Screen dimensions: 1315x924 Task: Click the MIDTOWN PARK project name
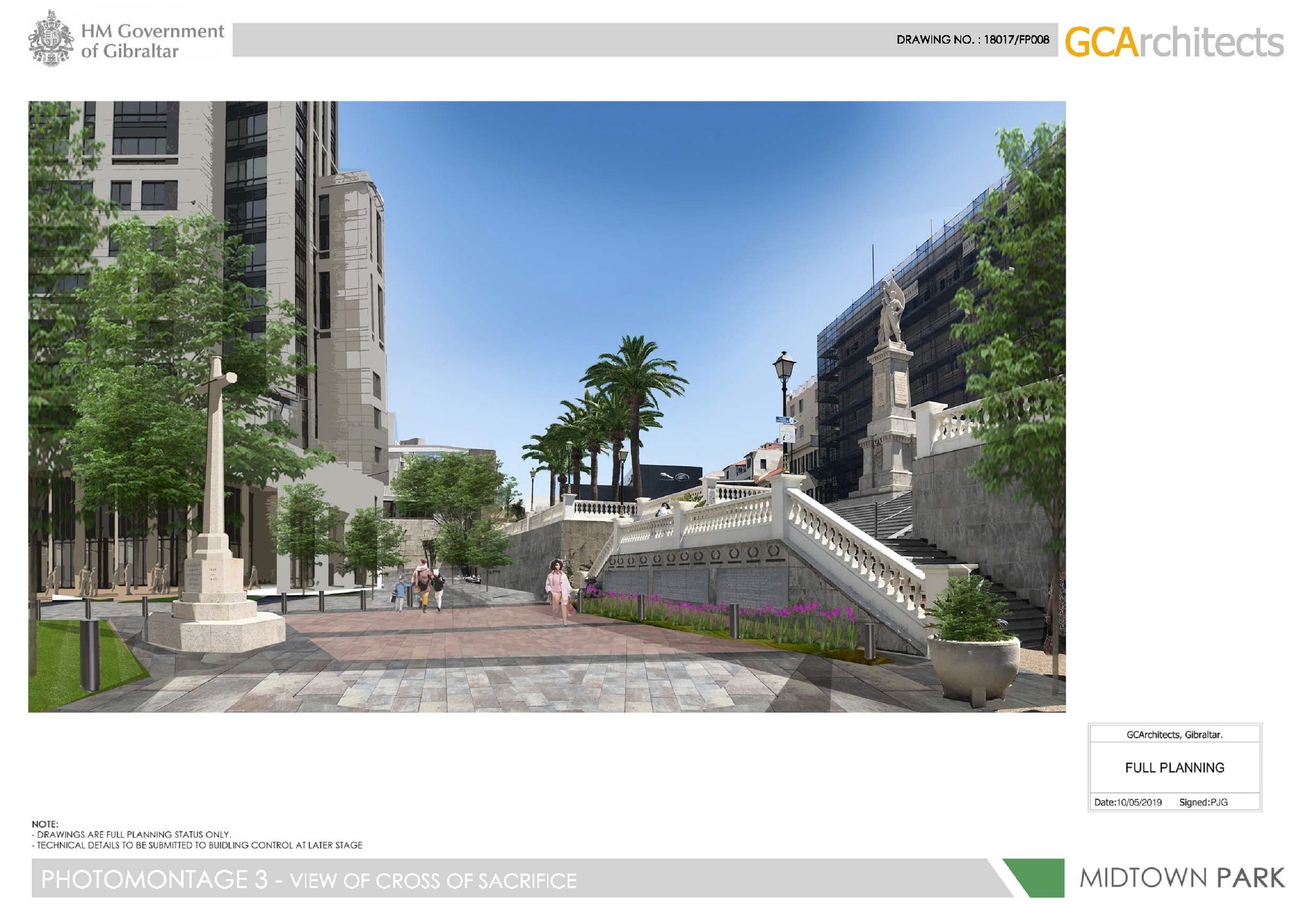(x=1182, y=878)
